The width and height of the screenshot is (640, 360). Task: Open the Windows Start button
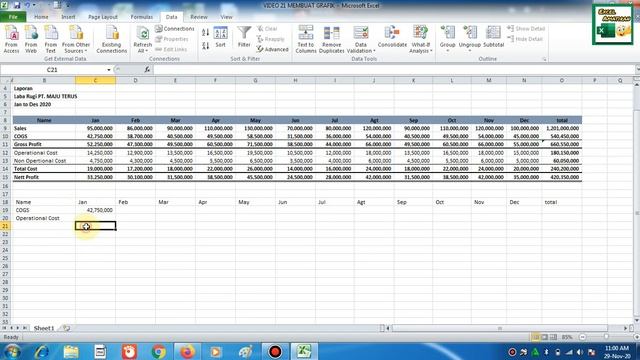12,351
